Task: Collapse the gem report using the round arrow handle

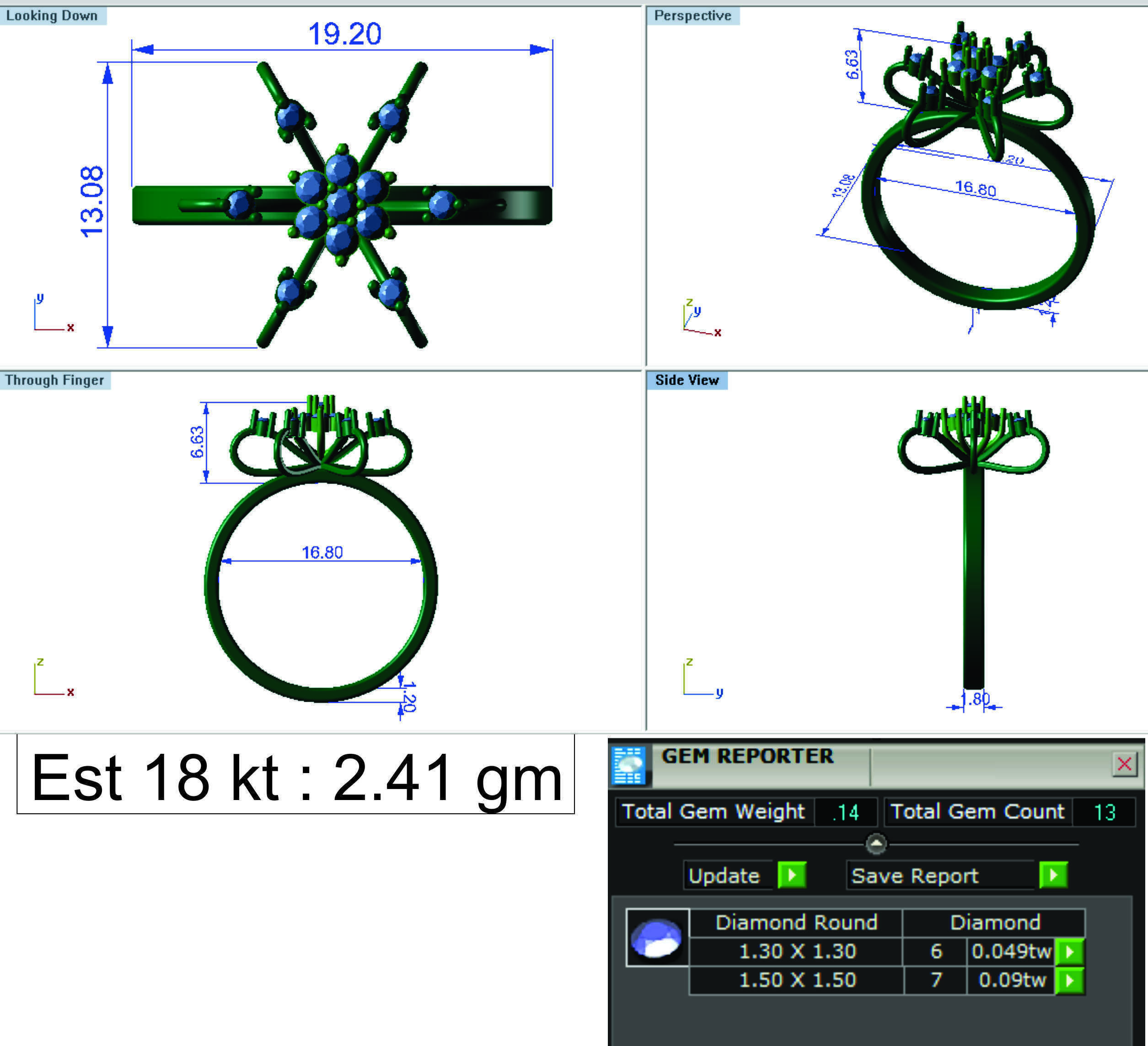Action: click(x=876, y=844)
